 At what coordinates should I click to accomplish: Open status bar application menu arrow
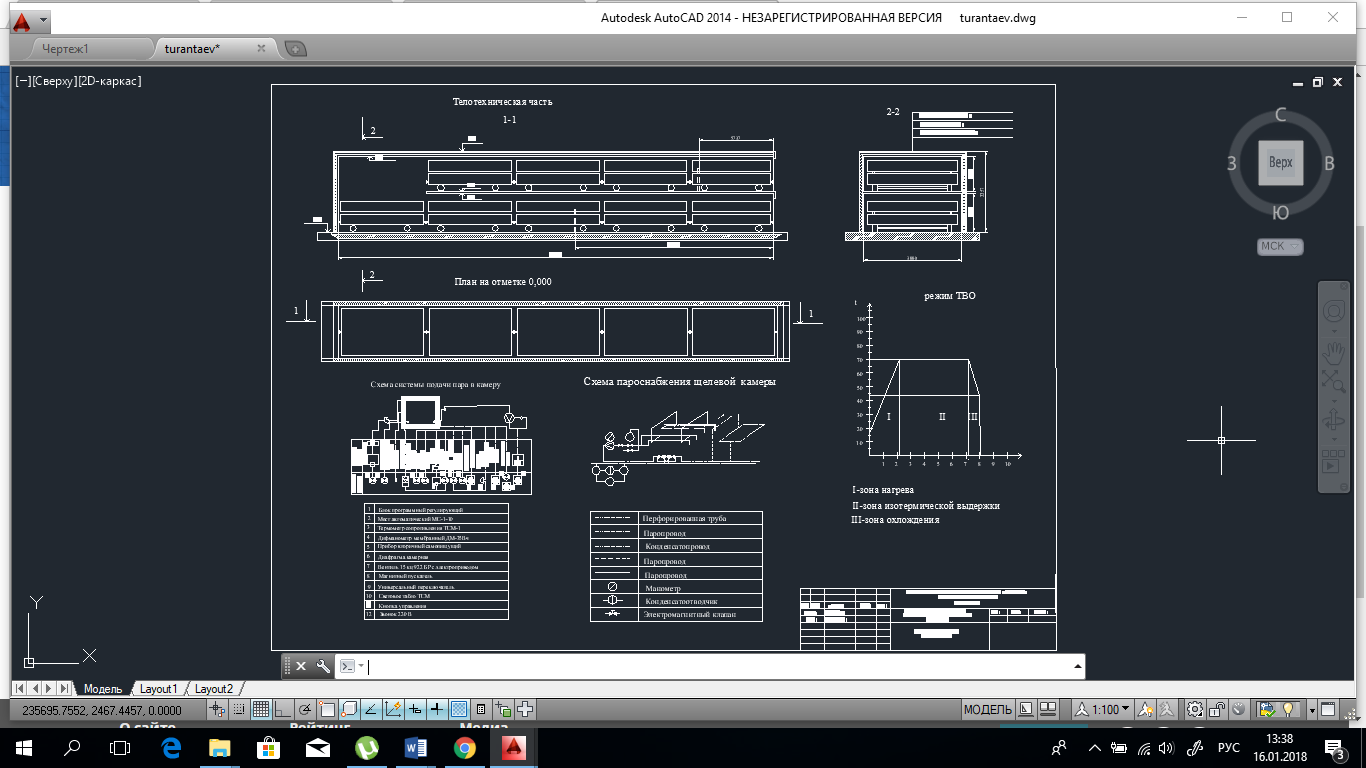[x=1312, y=711]
